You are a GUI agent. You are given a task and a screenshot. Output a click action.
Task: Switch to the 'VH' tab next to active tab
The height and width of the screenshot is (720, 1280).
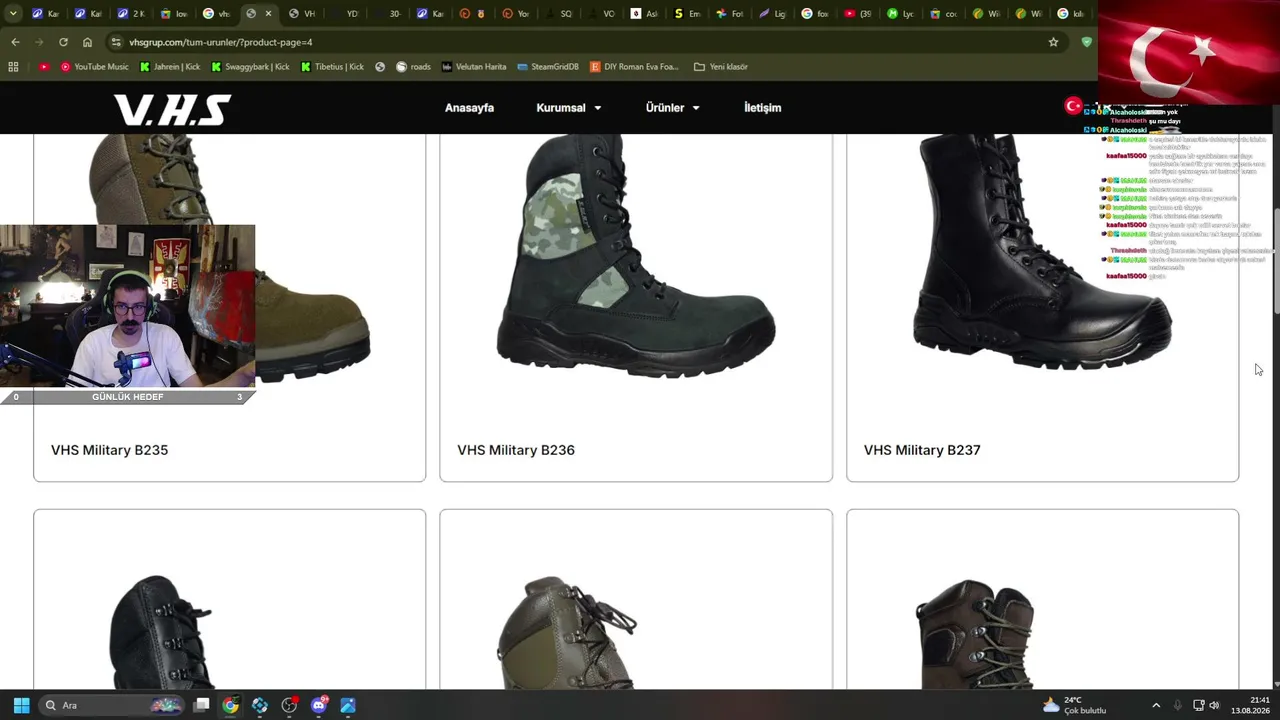click(x=301, y=14)
